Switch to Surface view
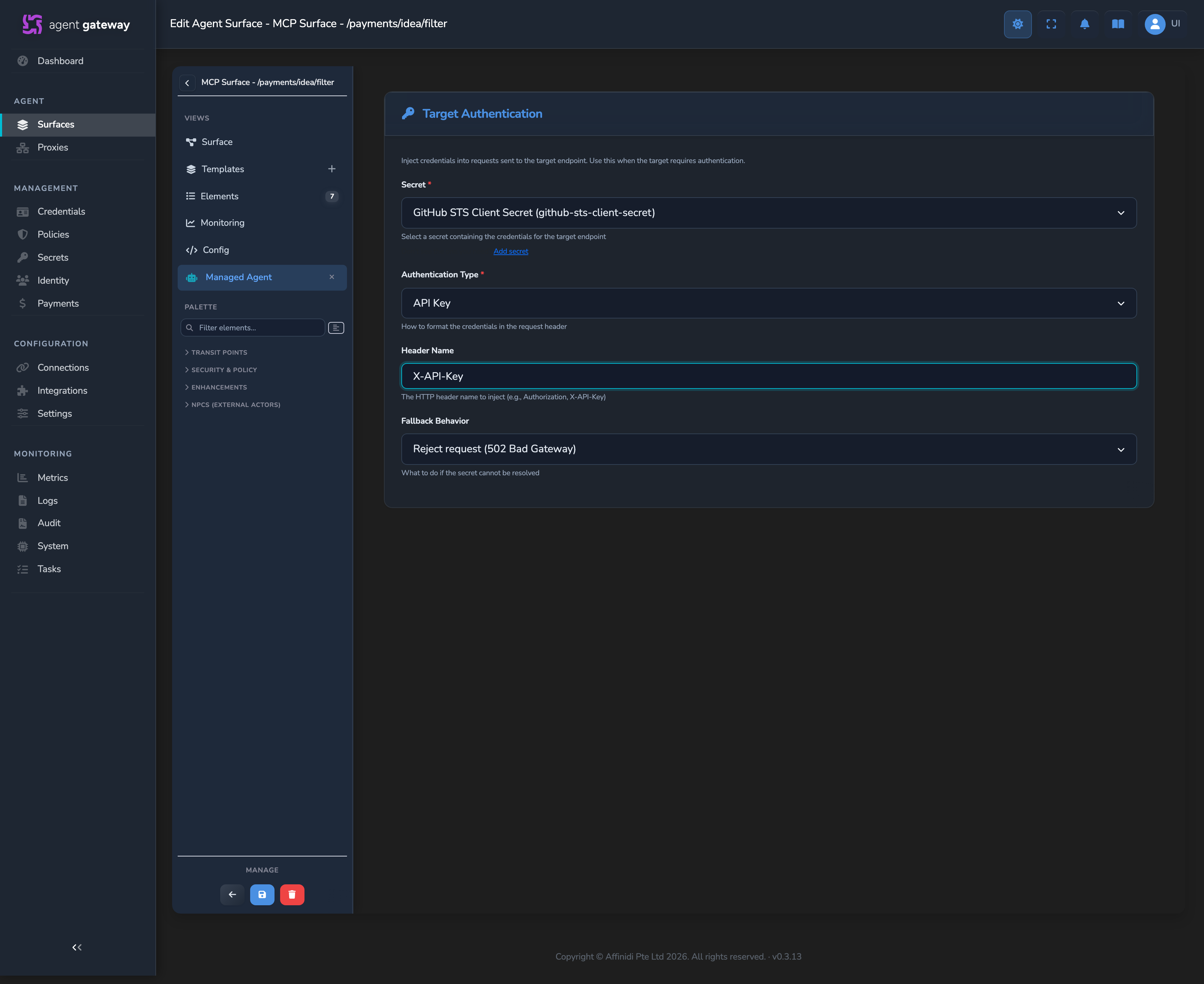This screenshot has width=1204, height=984. pyautogui.click(x=262, y=142)
